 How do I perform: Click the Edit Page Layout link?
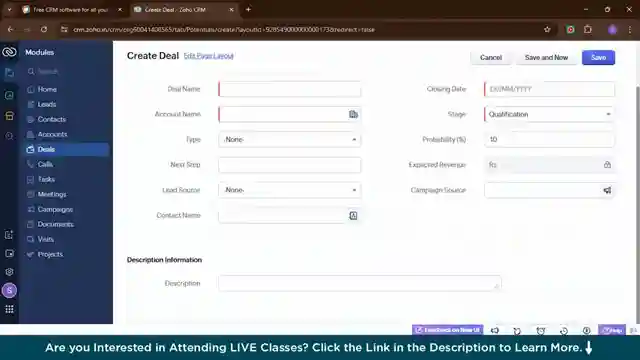click(209, 56)
